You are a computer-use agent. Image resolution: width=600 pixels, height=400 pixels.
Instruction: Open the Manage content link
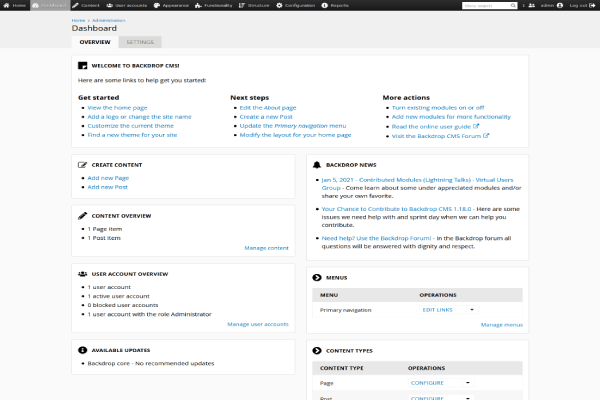pyautogui.click(x=266, y=247)
